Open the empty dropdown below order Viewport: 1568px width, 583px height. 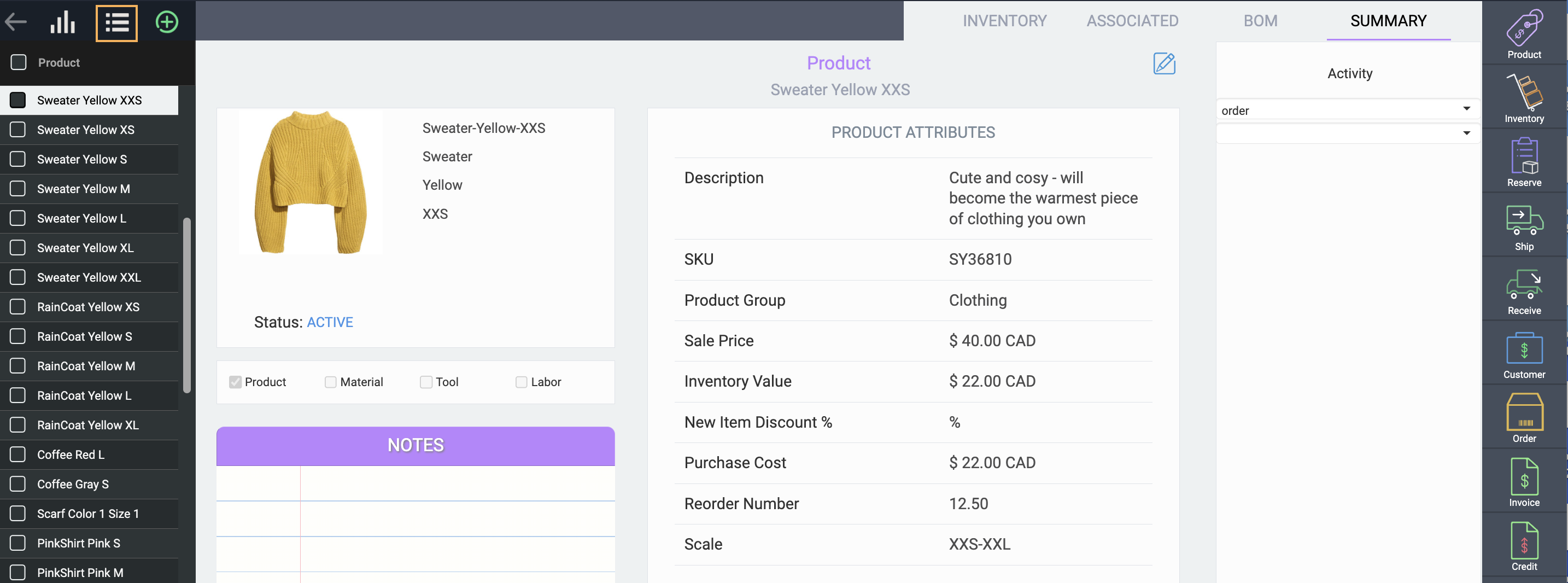1466,133
